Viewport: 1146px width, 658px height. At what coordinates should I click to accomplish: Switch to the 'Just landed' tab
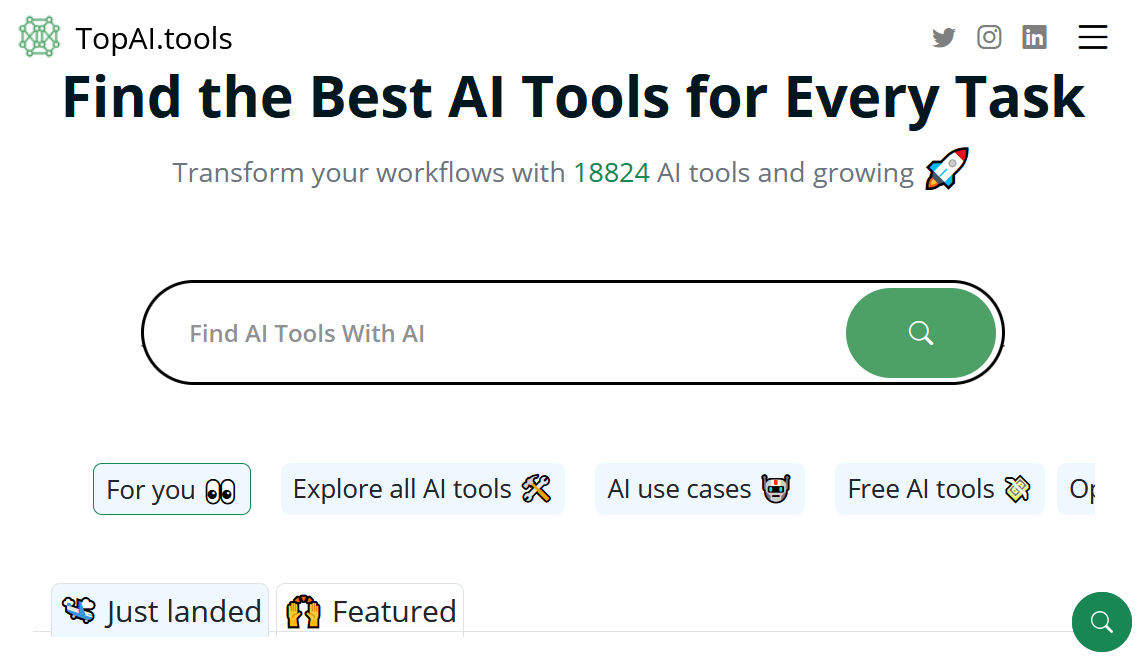(160, 610)
